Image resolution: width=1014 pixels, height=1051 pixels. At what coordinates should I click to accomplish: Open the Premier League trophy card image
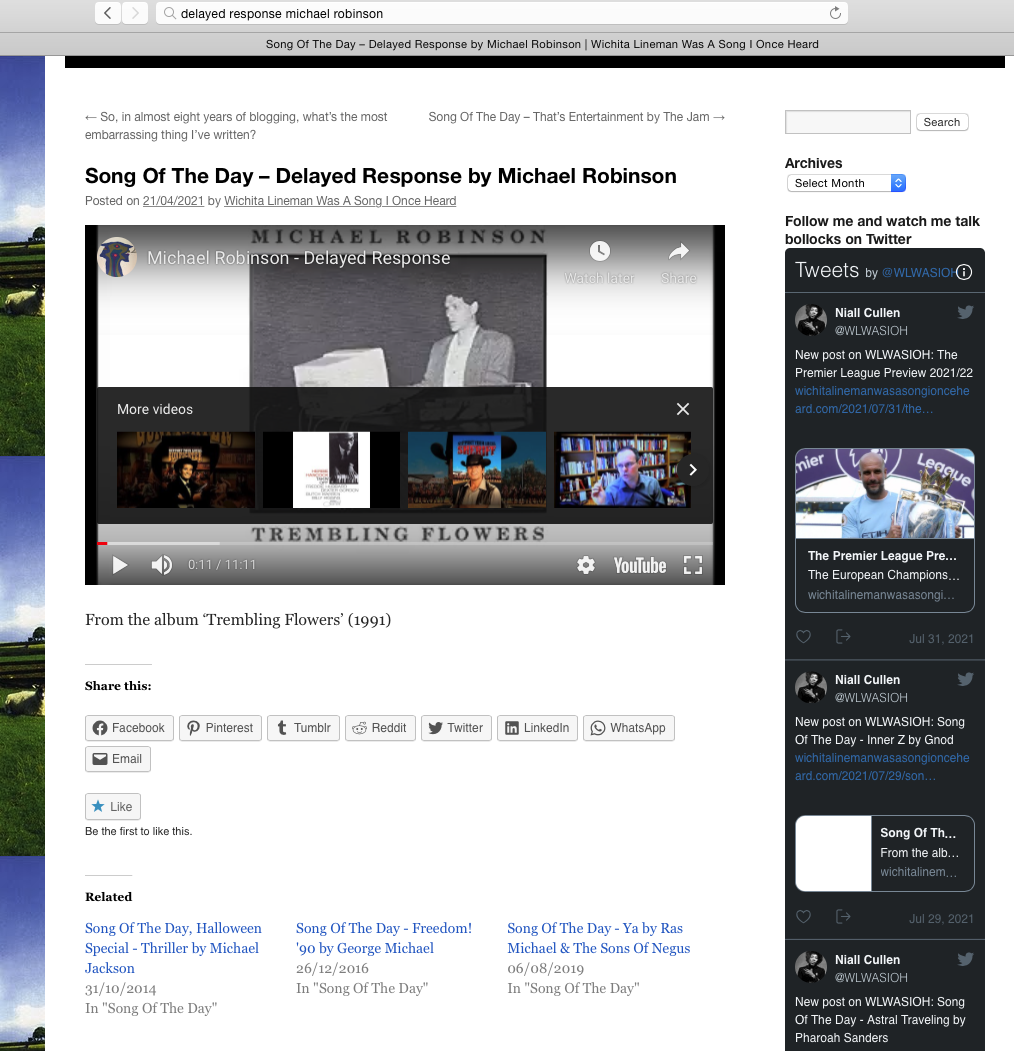coord(885,493)
